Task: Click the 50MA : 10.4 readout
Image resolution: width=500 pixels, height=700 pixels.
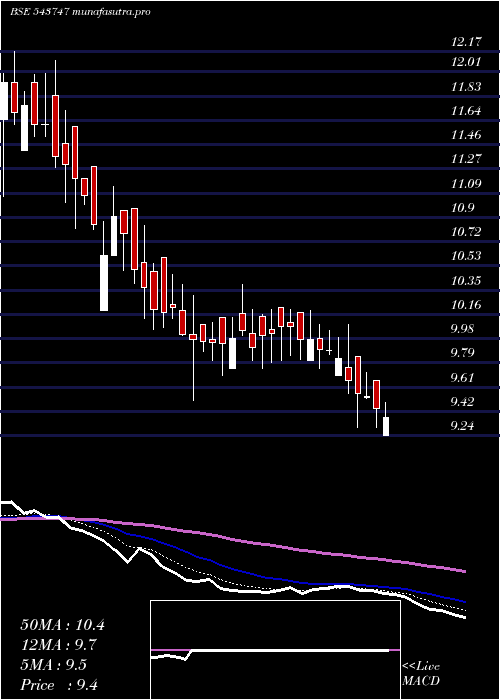Action: pos(62,625)
